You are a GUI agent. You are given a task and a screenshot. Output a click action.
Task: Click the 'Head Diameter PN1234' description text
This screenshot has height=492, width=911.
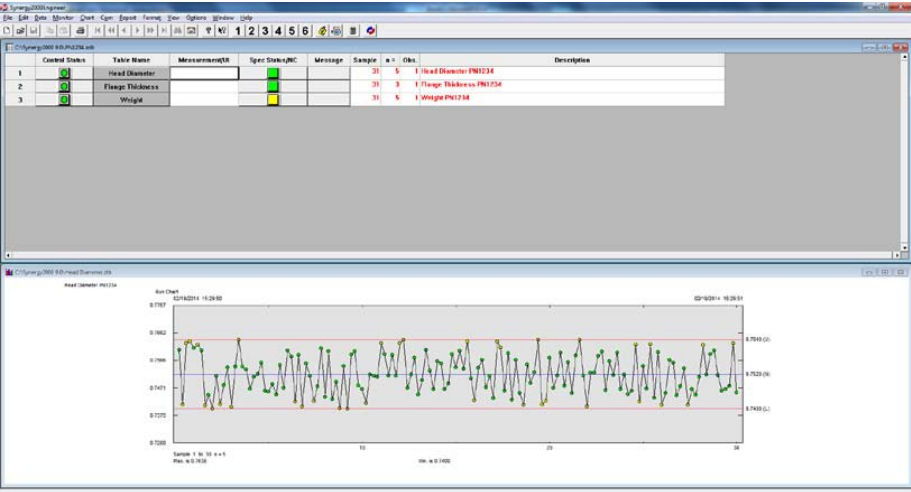(457, 71)
